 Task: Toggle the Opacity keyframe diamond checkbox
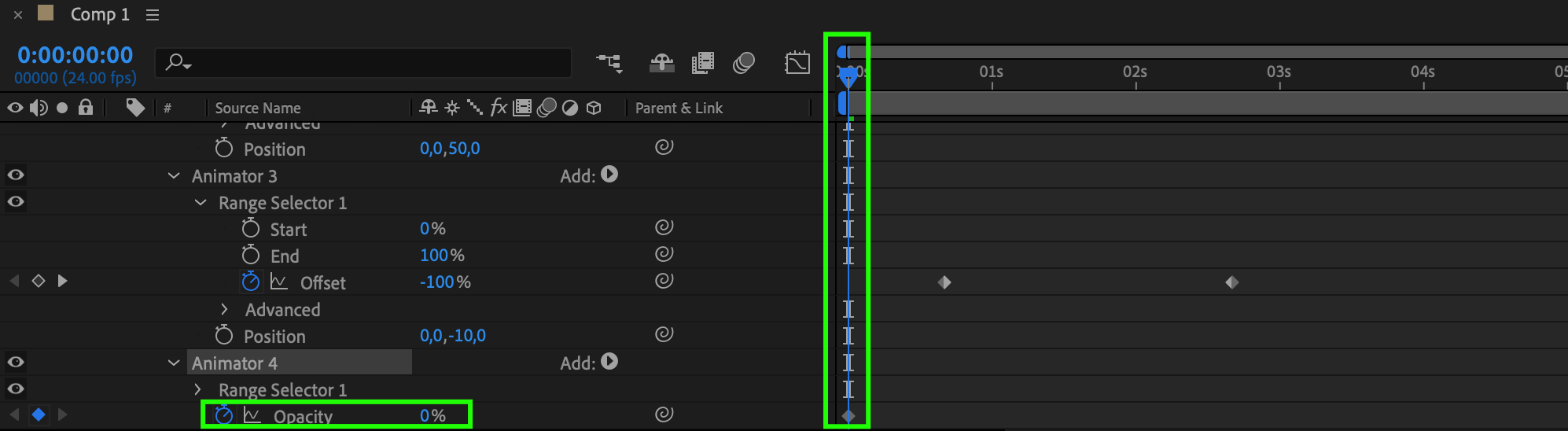[x=38, y=414]
